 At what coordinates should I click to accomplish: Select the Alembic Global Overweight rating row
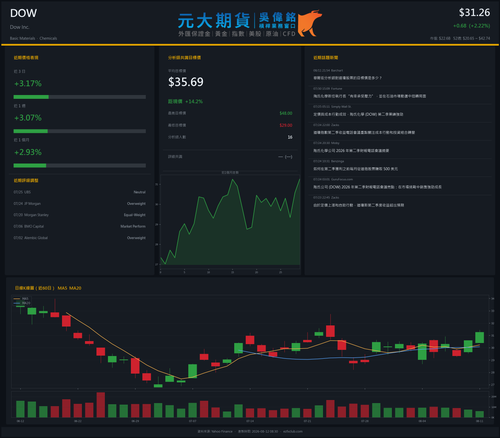coord(80,238)
